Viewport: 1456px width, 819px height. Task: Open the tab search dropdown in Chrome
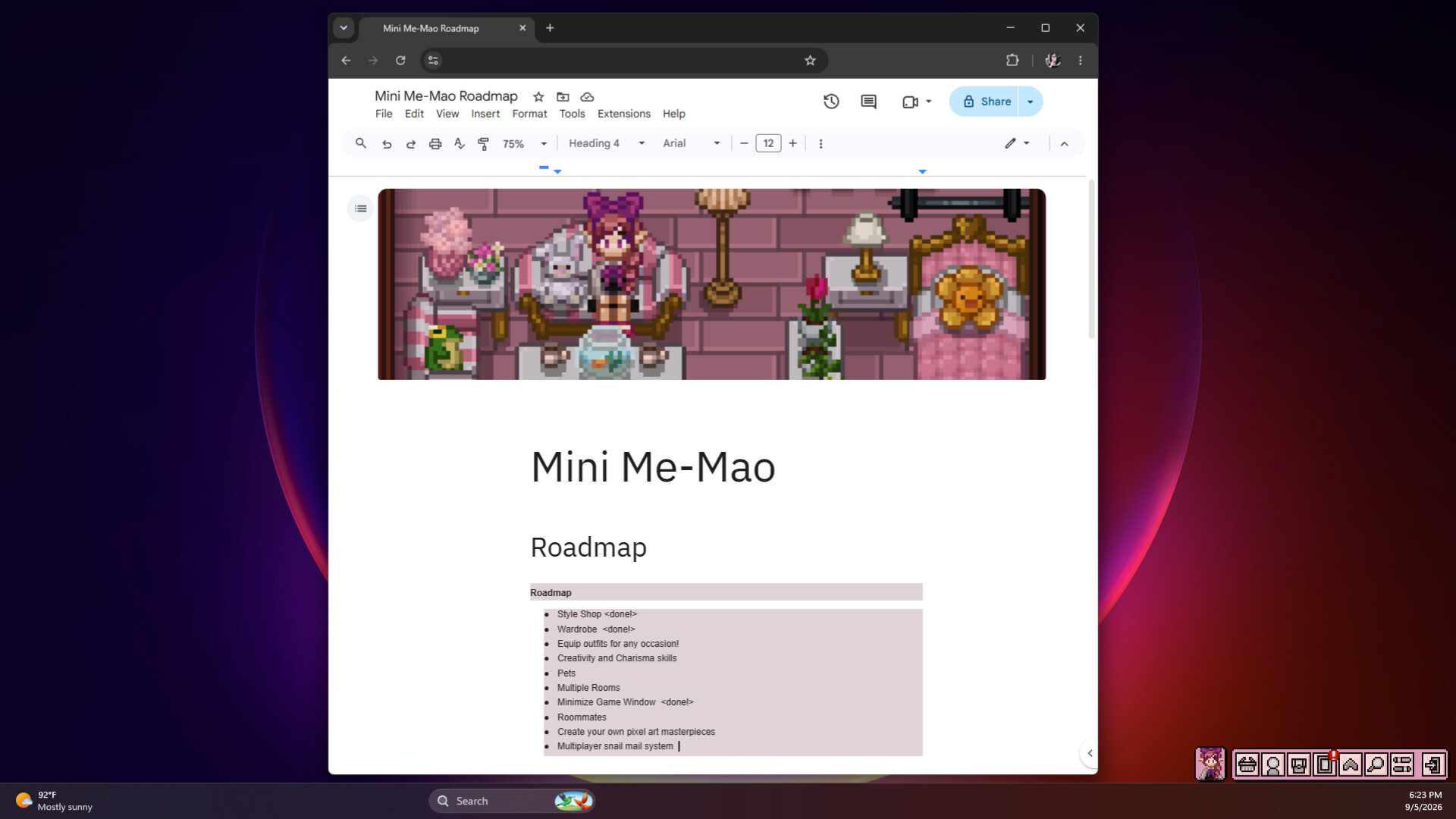point(344,28)
